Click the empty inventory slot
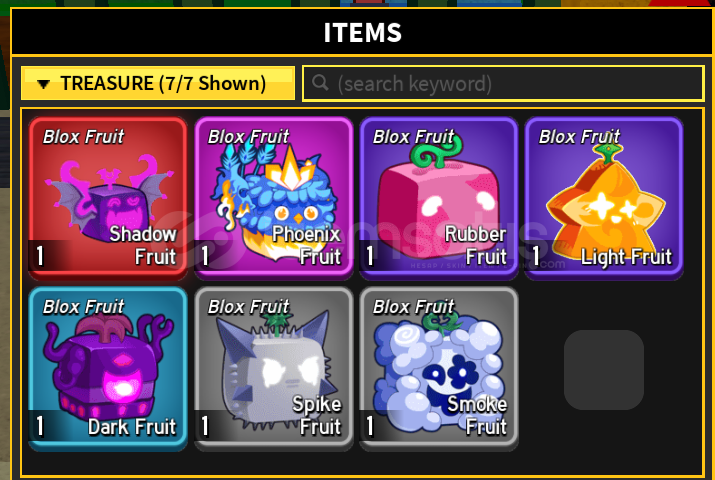Viewport: 715px width, 480px height. pos(604,370)
